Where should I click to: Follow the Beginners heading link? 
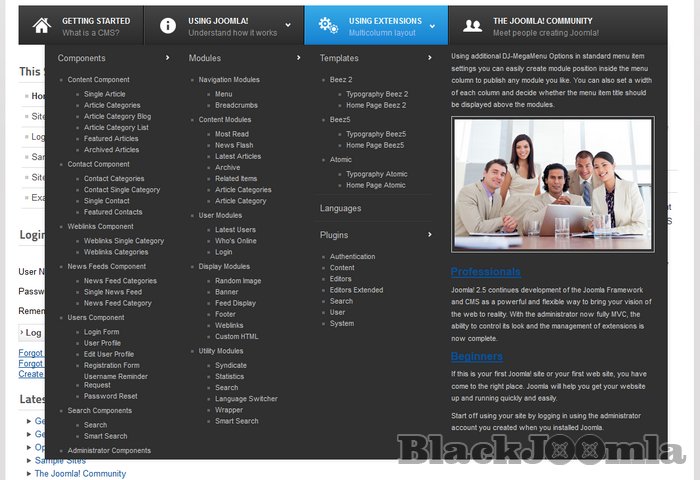(x=476, y=356)
